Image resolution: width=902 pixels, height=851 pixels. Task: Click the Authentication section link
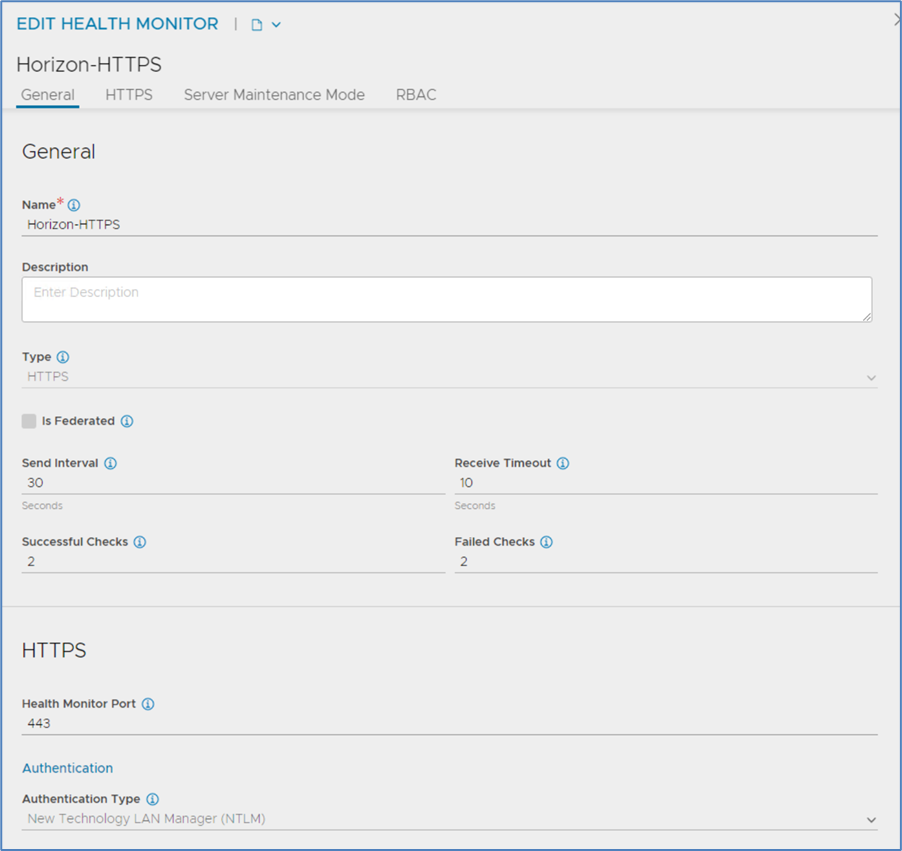[x=67, y=768]
